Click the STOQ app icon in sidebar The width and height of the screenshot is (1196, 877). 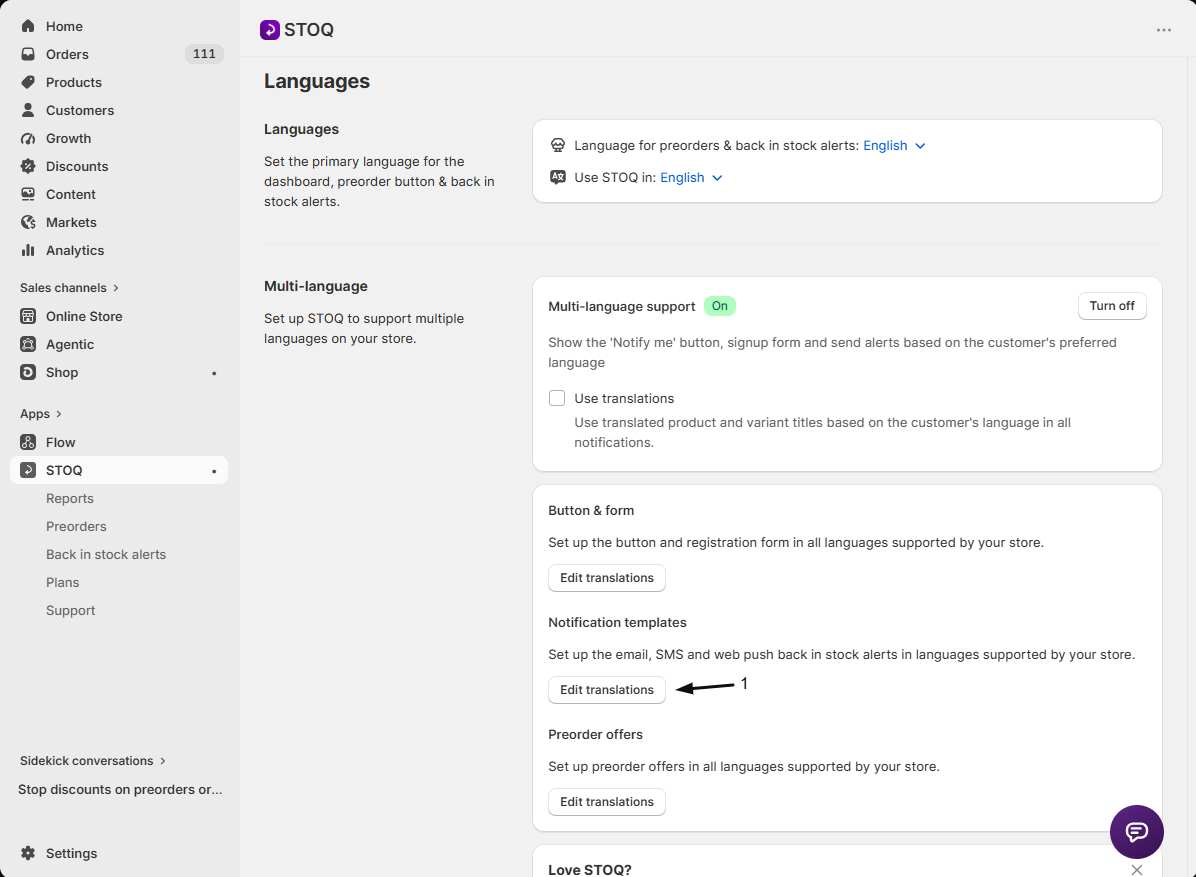click(28, 470)
